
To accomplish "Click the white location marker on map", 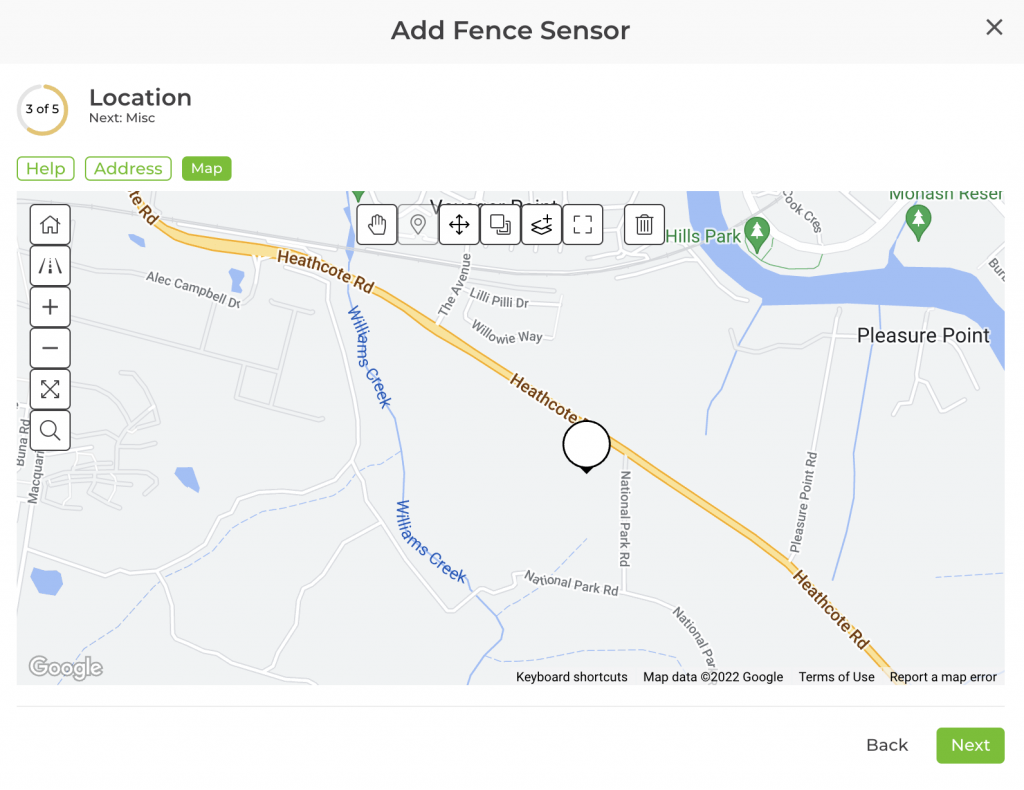I will 586,446.
